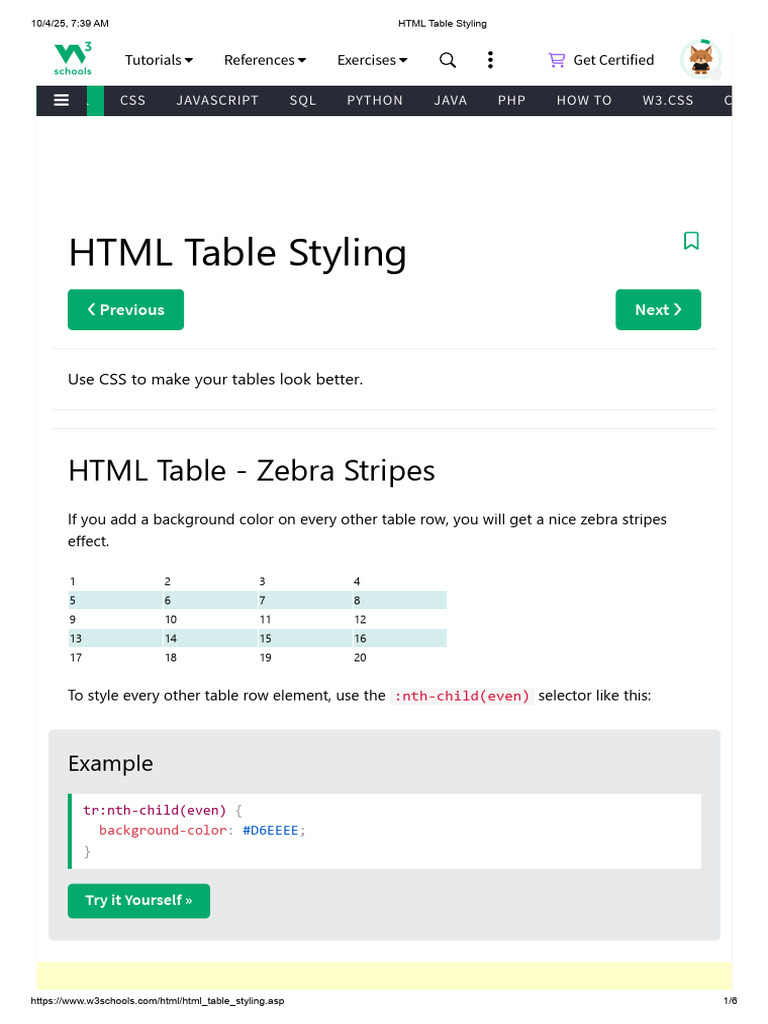
Task: Open the user profile avatar
Action: (x=701, y=59)
